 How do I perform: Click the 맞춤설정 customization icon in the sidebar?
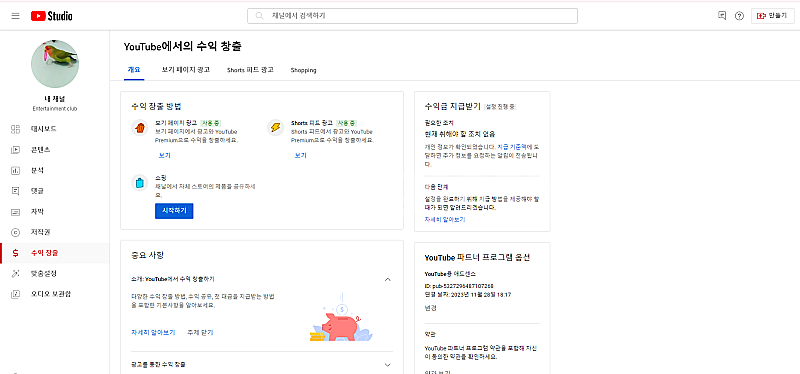(x=15, y=273)
